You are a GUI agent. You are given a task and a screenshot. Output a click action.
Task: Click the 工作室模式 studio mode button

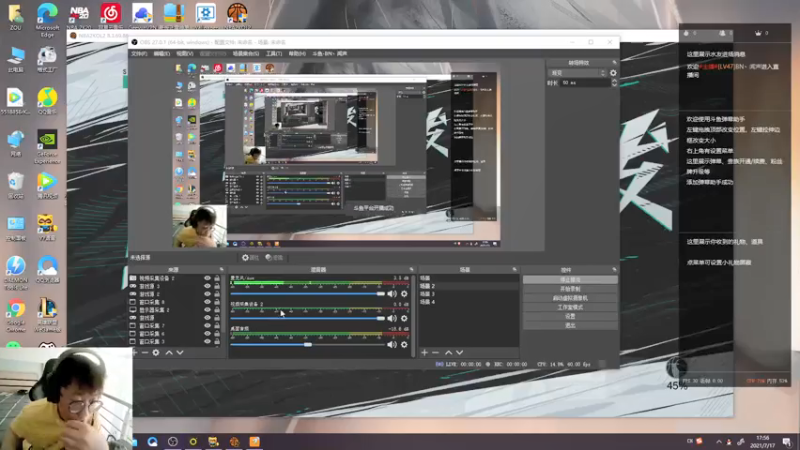click(570, 307)
